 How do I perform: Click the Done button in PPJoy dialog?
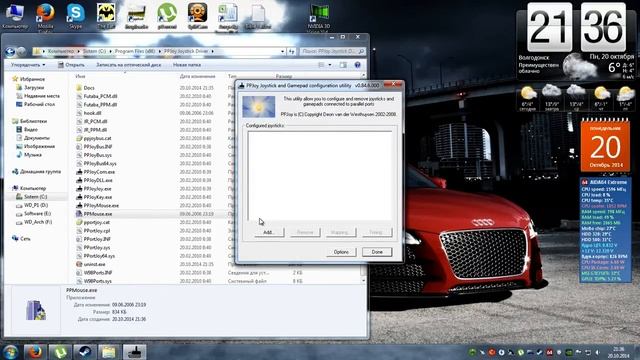point(377,252)
